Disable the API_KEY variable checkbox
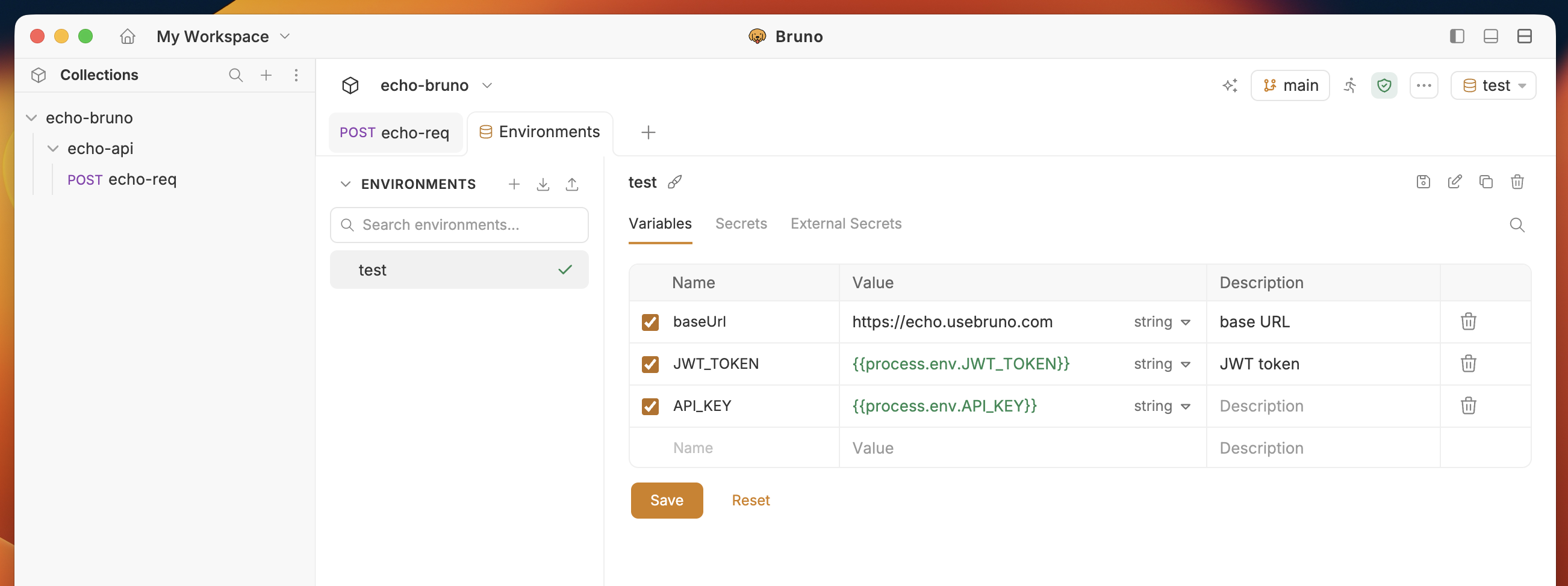 650,406
